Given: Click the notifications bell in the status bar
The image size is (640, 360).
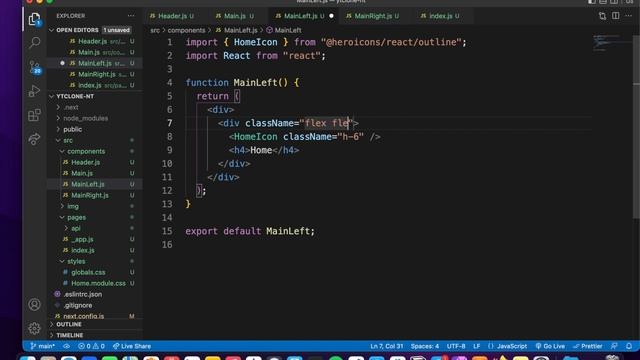Looking at the screenshot, I should click(x=629, y=346).
